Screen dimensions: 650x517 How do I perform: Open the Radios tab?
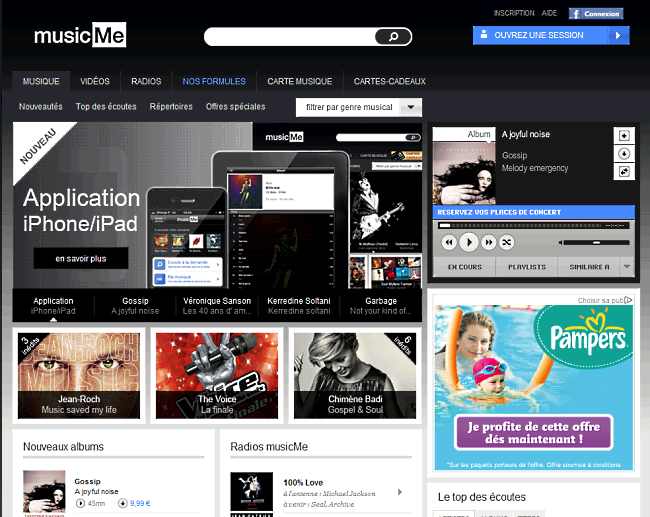(146, 81)
